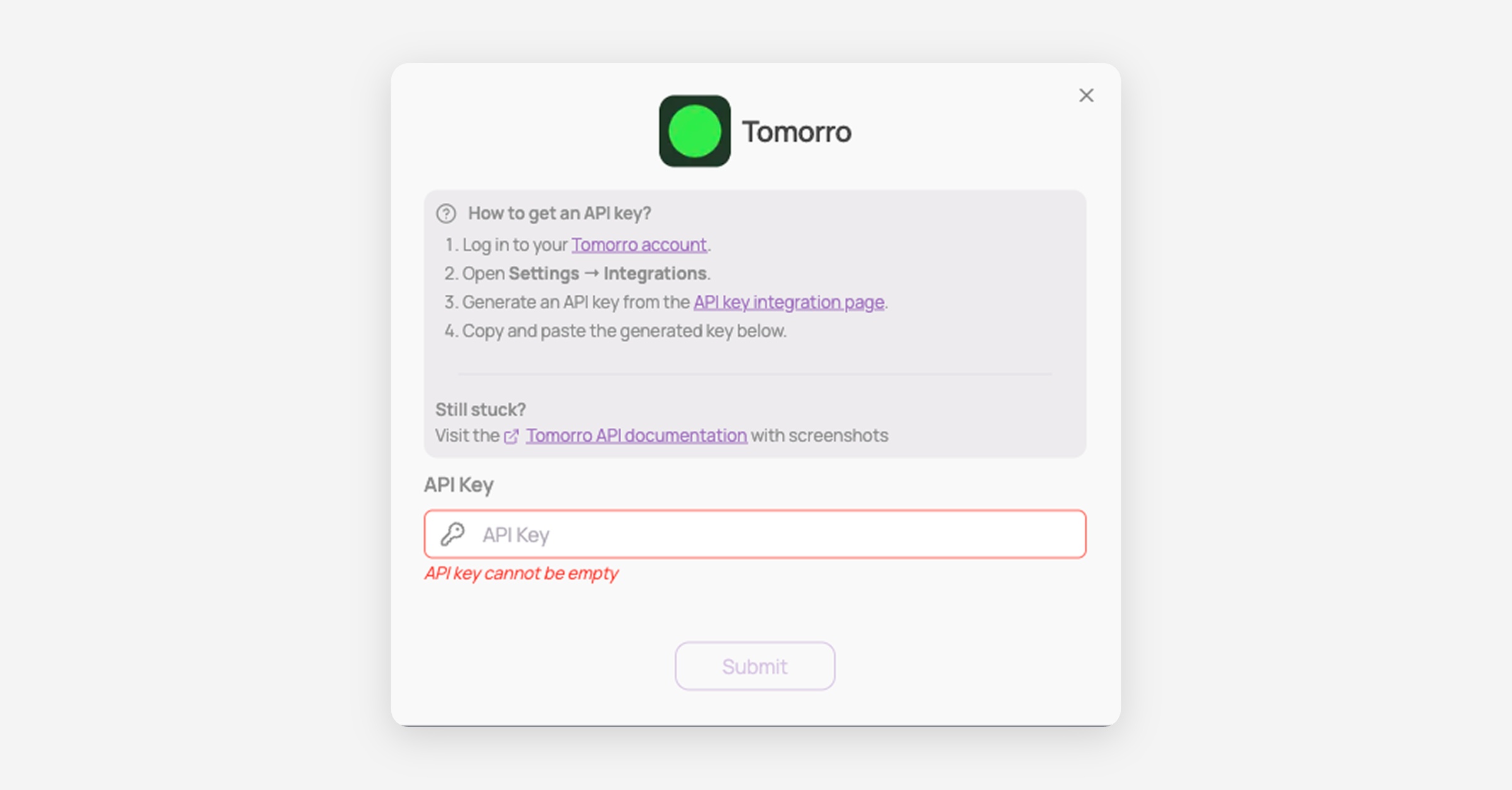This screenshot has width=1512, height=790.
Task: Open the Tomorro account link
Action: pos(639,244)
